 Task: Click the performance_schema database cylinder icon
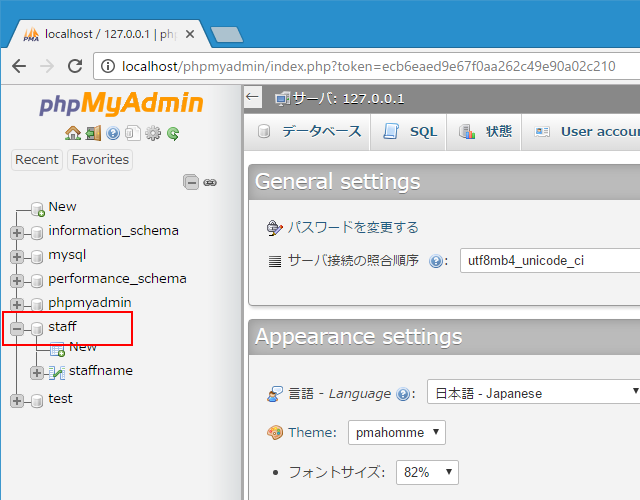click(x=37, y=281)
